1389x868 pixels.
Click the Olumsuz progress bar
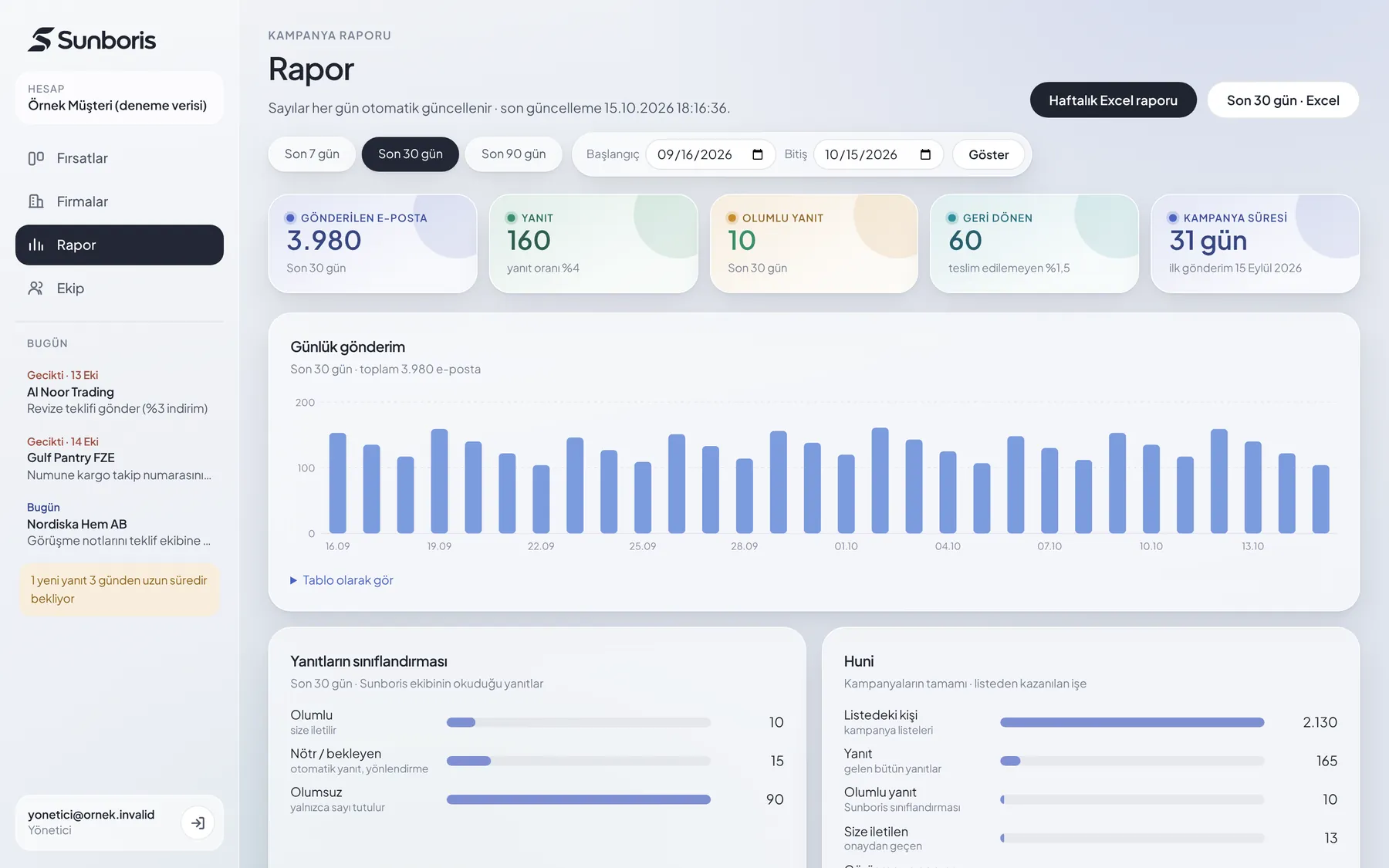click(579, 799)
